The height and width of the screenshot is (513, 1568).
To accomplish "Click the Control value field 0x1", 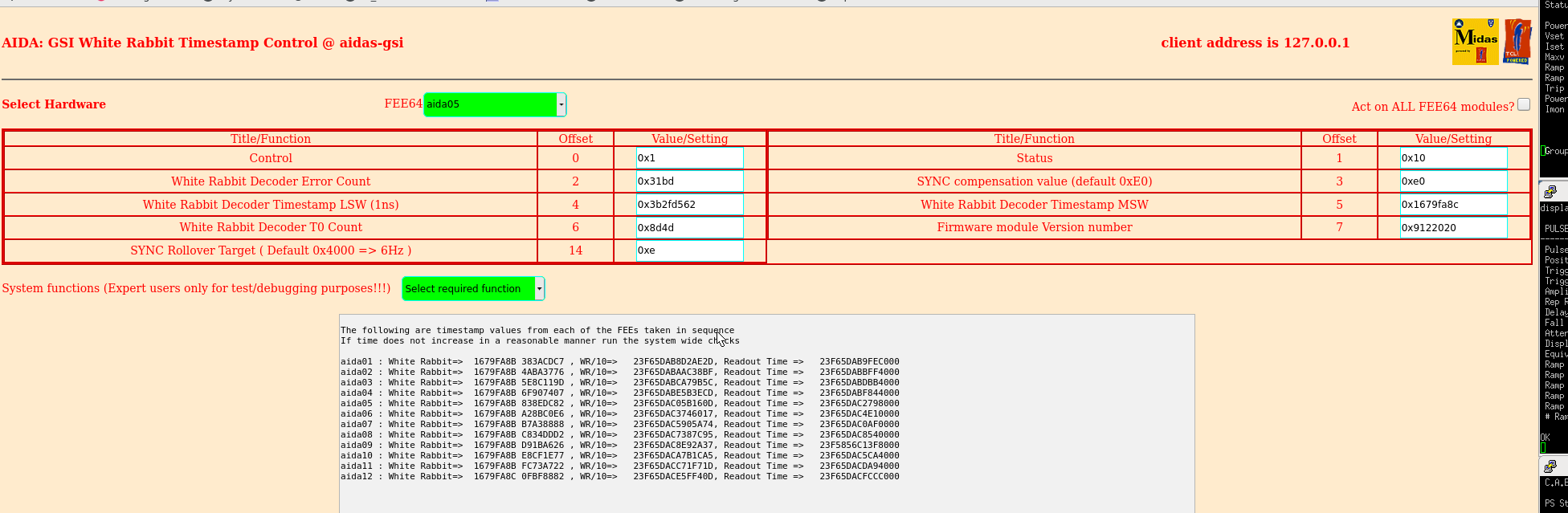I will pyautogui.click(x=689, y=158).
